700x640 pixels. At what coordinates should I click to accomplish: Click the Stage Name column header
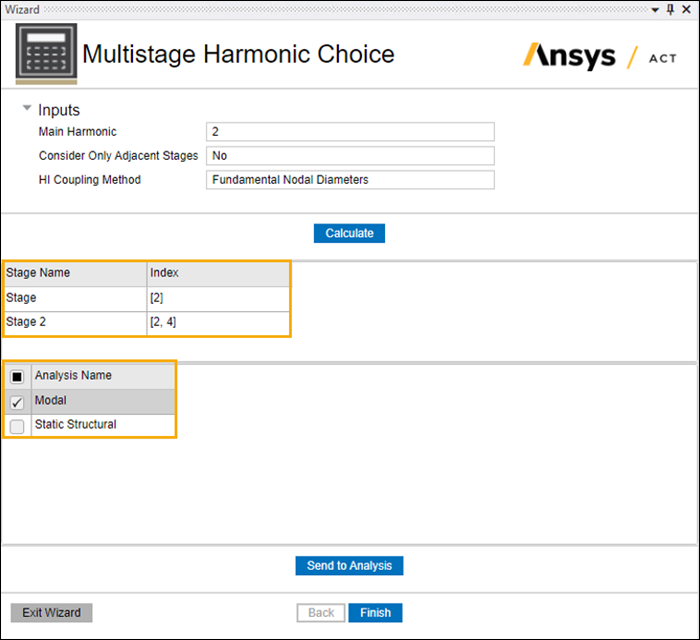(x=75, y=273)
